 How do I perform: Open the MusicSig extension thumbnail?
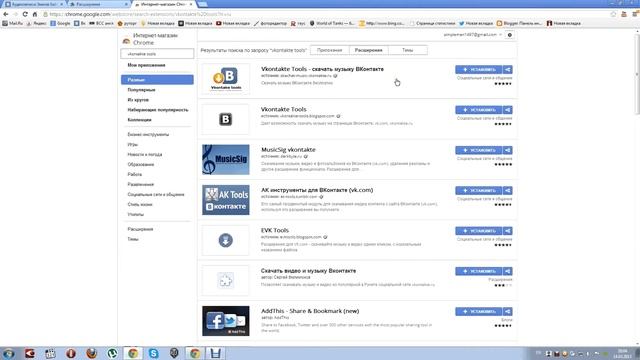(x=226, y=160)
